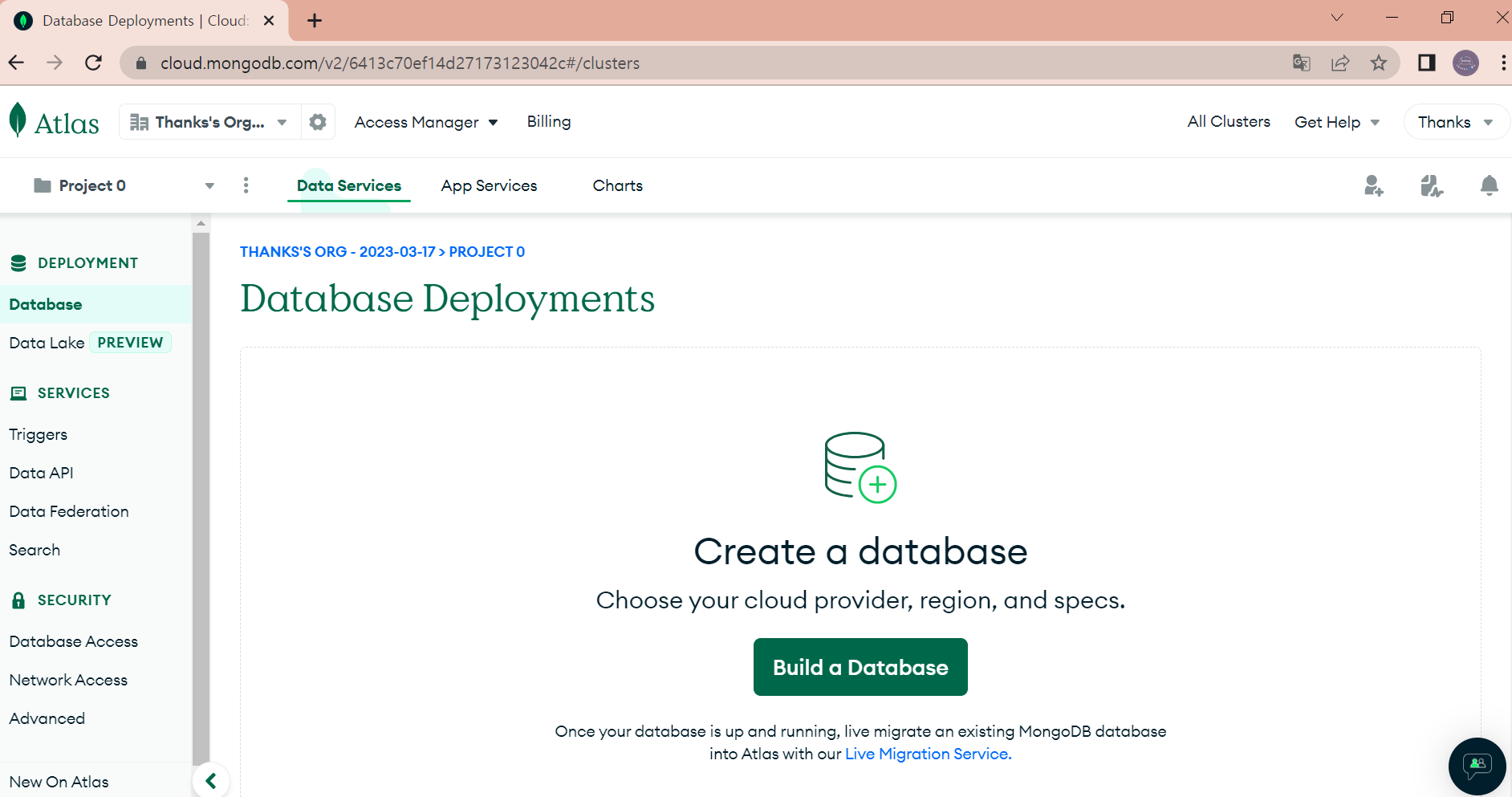Viewport: 1512px width, 797px height.
Task: Open the Billing page
Action: (549, 122)
